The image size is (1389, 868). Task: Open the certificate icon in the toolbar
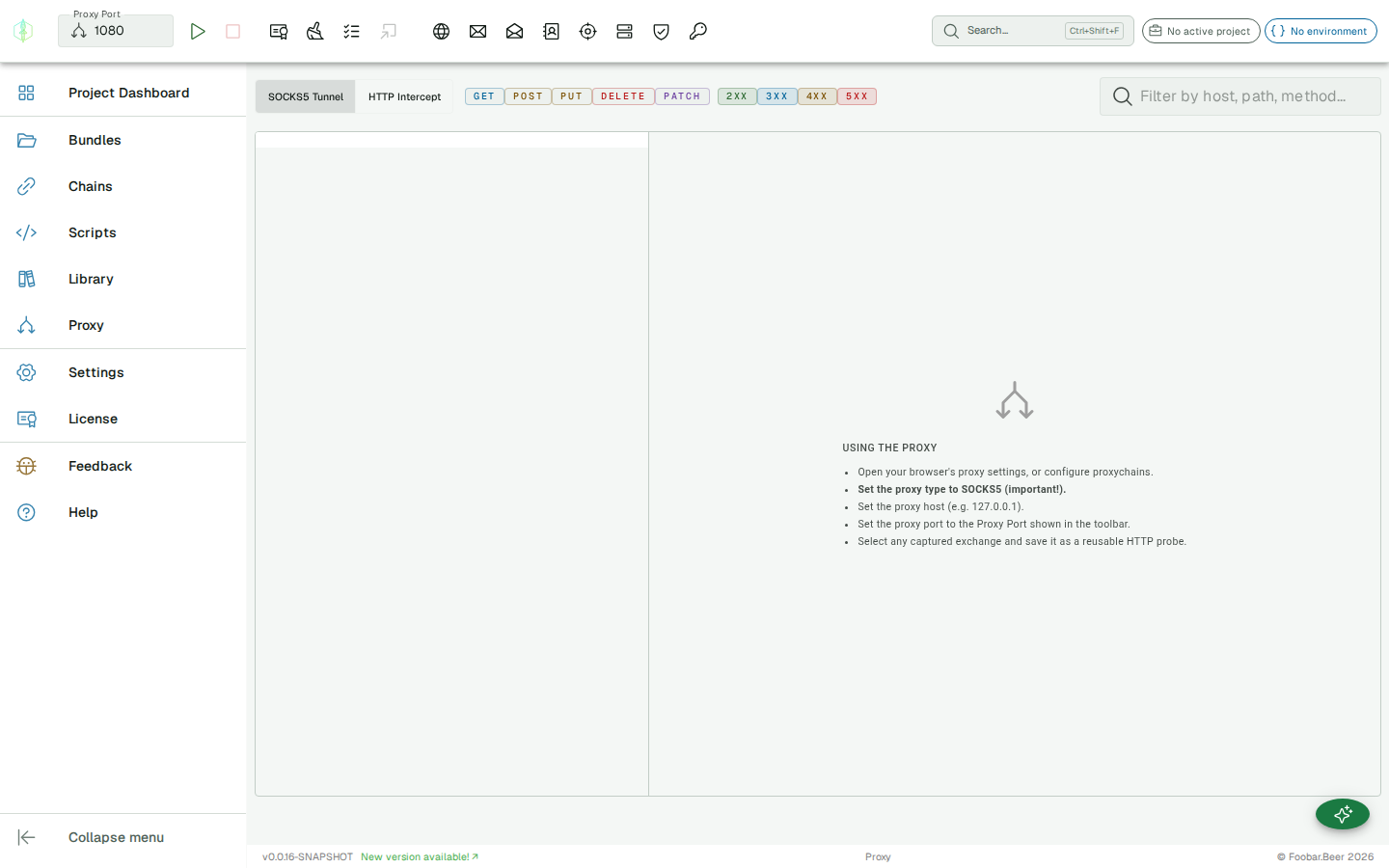coord(279,32)
